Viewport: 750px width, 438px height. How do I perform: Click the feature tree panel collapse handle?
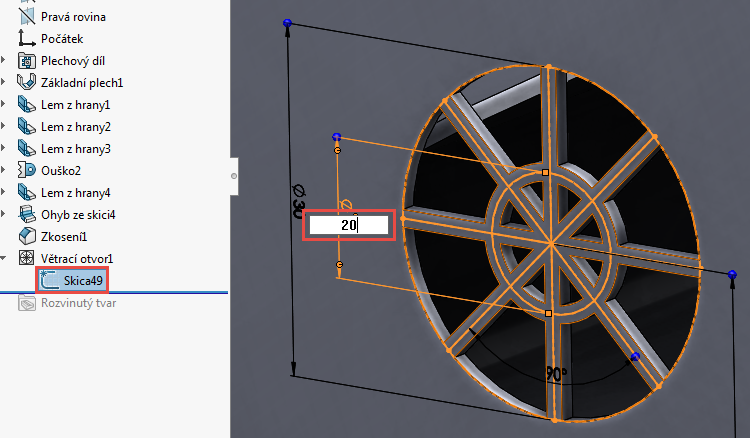(234, 176)
